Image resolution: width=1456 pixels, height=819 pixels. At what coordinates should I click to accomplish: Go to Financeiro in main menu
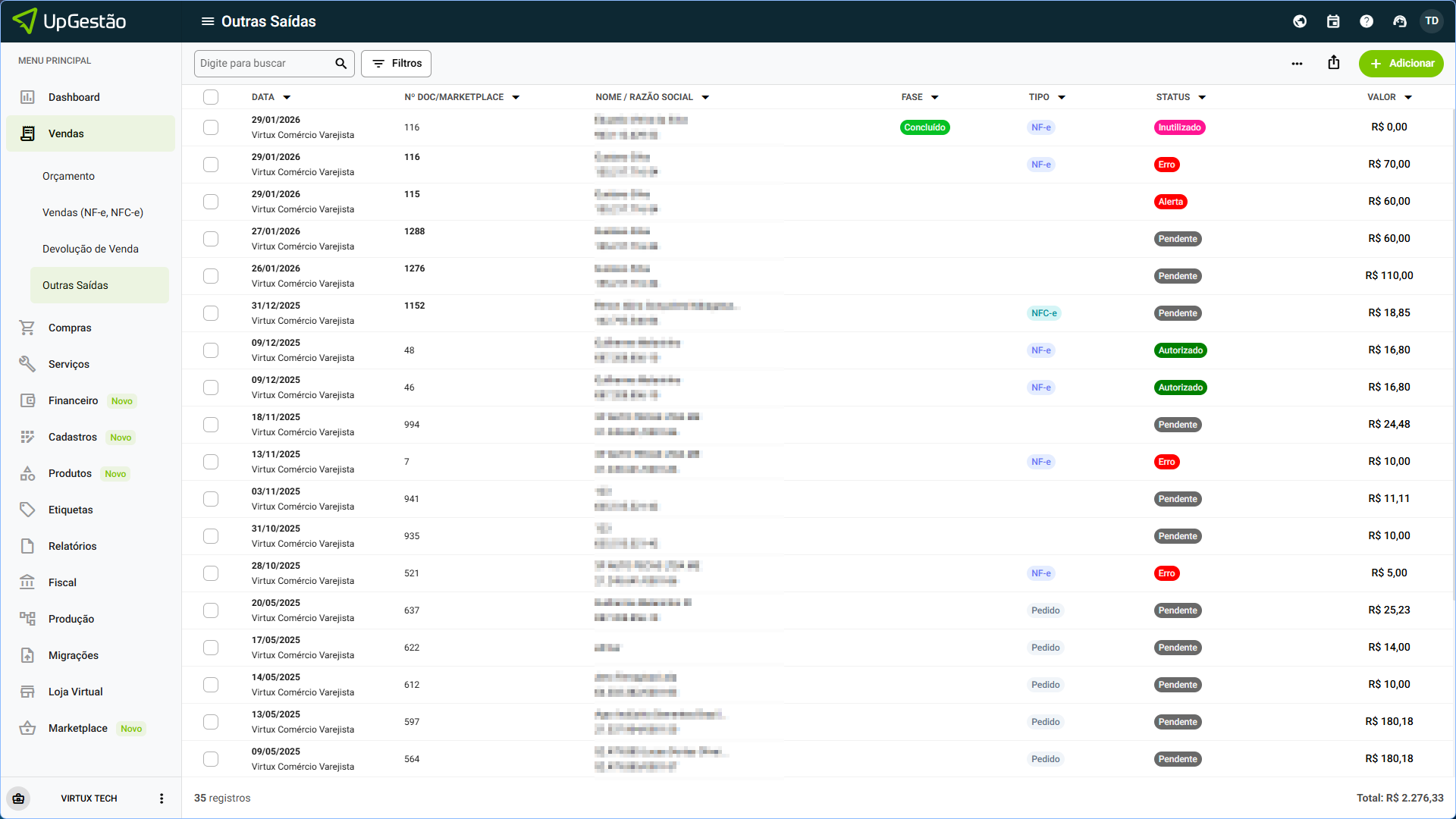[x=73, y=400]
